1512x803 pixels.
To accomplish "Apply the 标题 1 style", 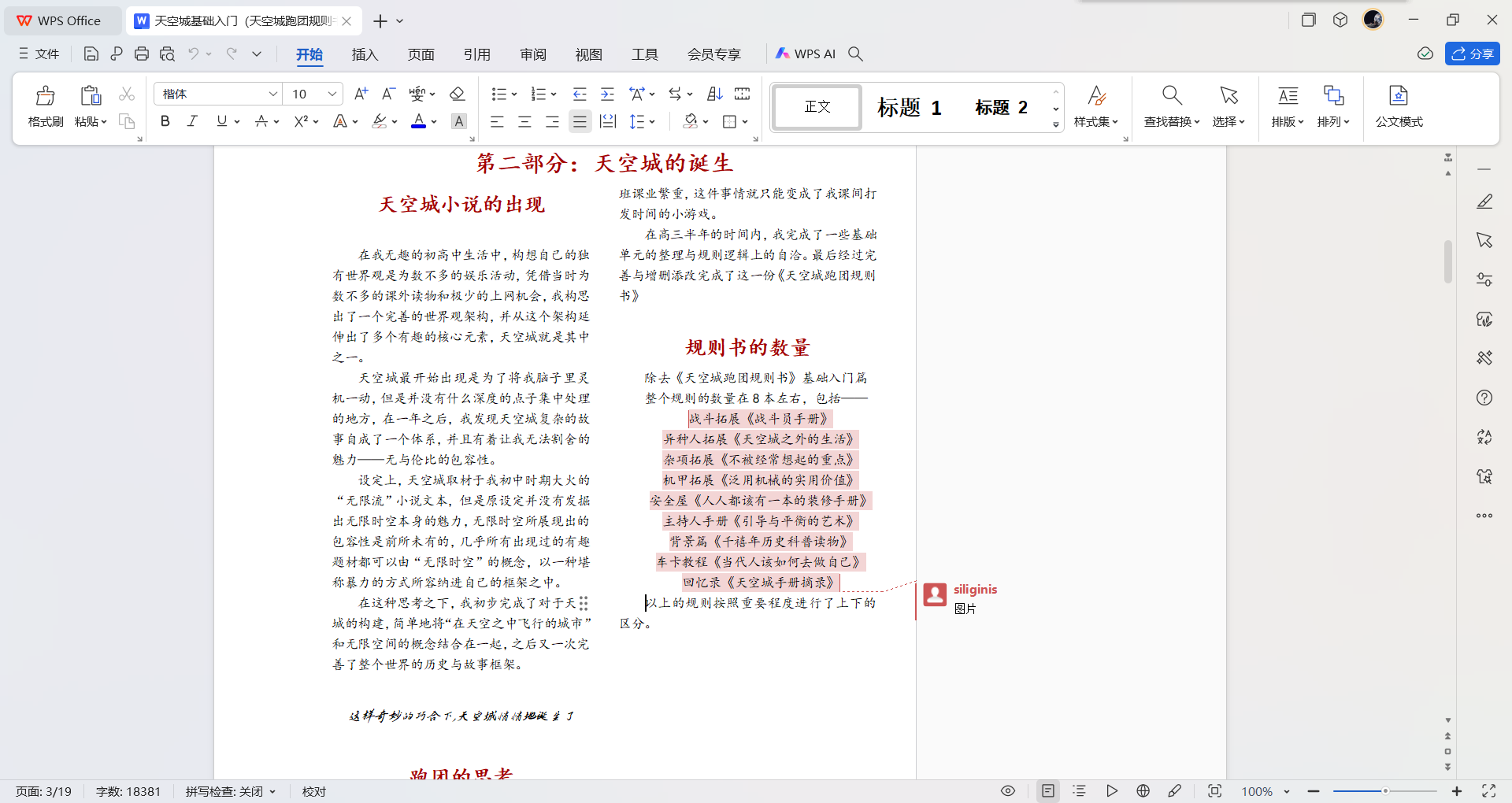I will [x=910, y=107].
